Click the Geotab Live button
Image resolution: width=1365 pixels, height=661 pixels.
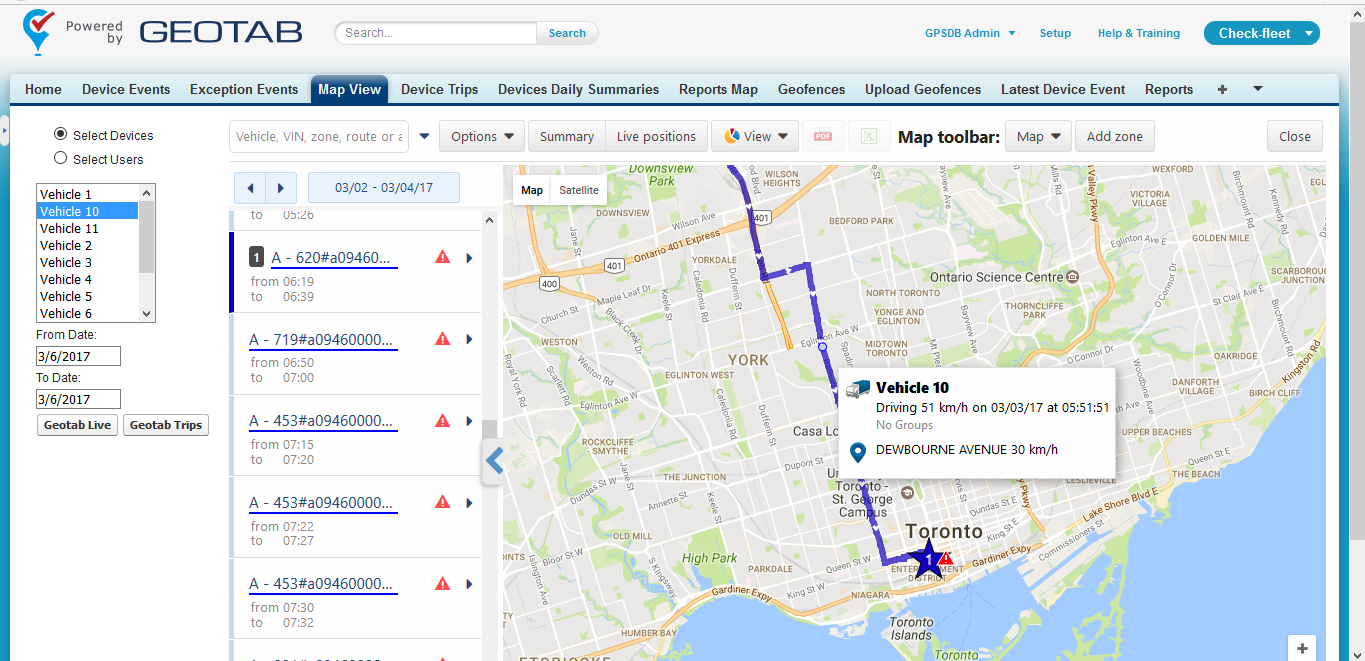[77, 425]
